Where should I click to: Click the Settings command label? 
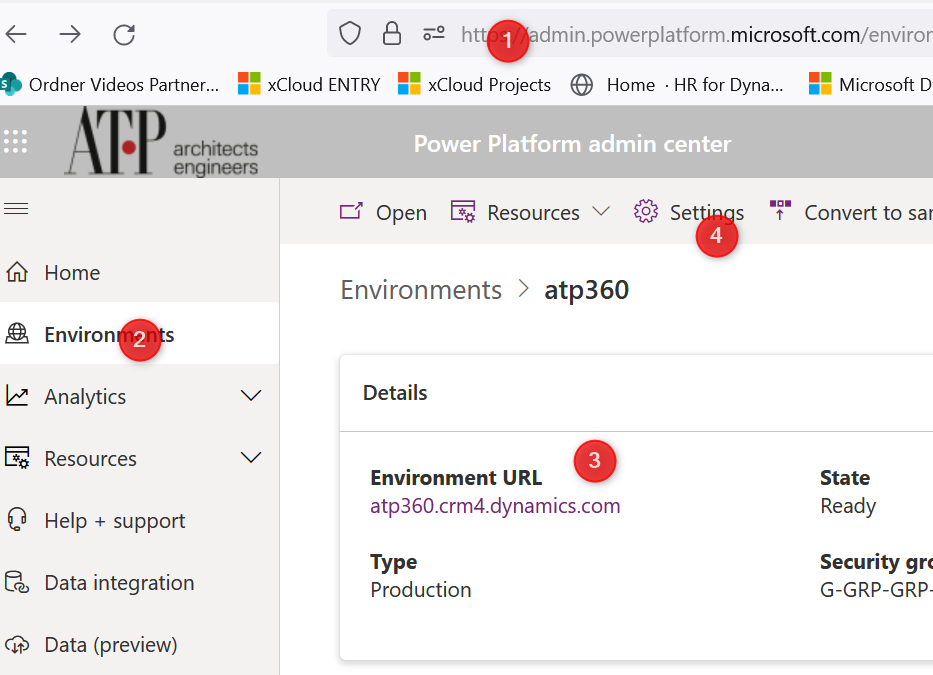(707, 212)
